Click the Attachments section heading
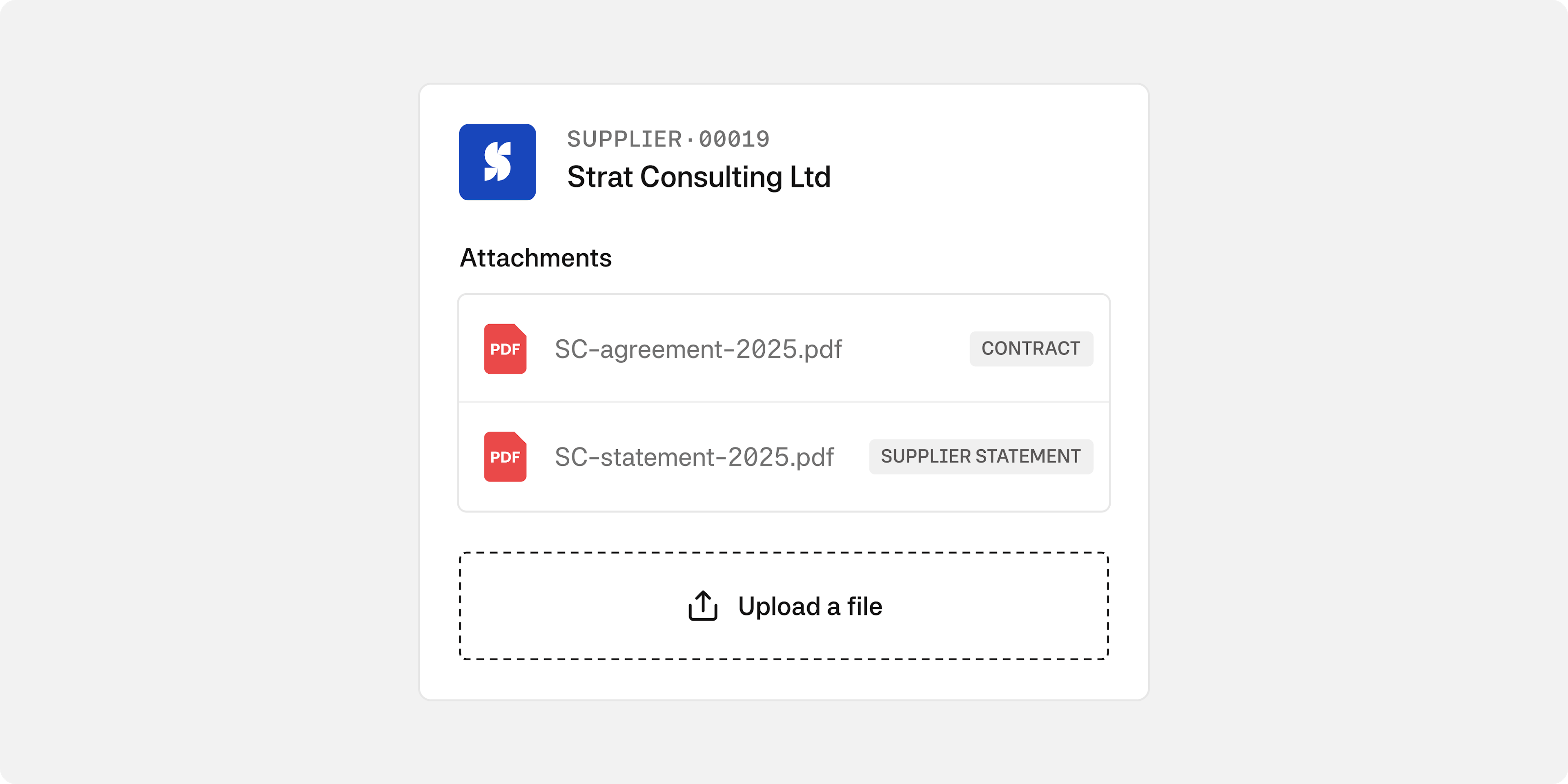 tap(536, 258)
